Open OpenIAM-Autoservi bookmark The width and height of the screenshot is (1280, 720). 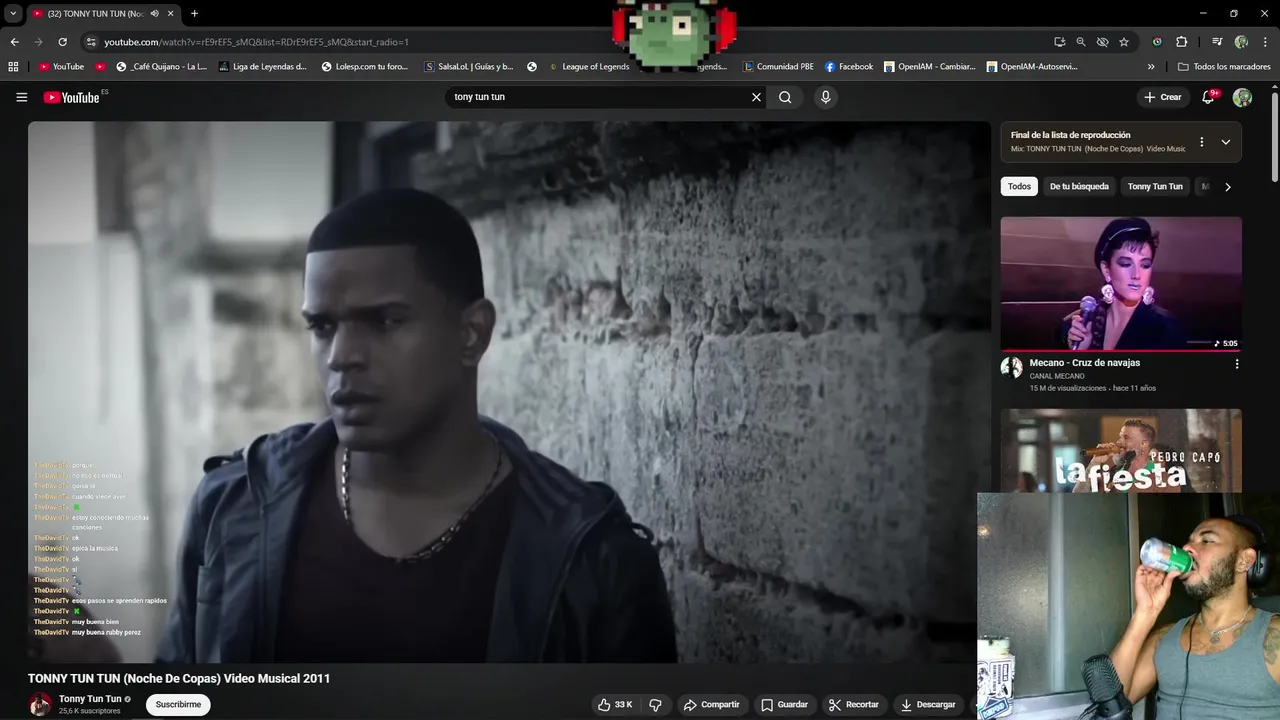(1032, 67)
